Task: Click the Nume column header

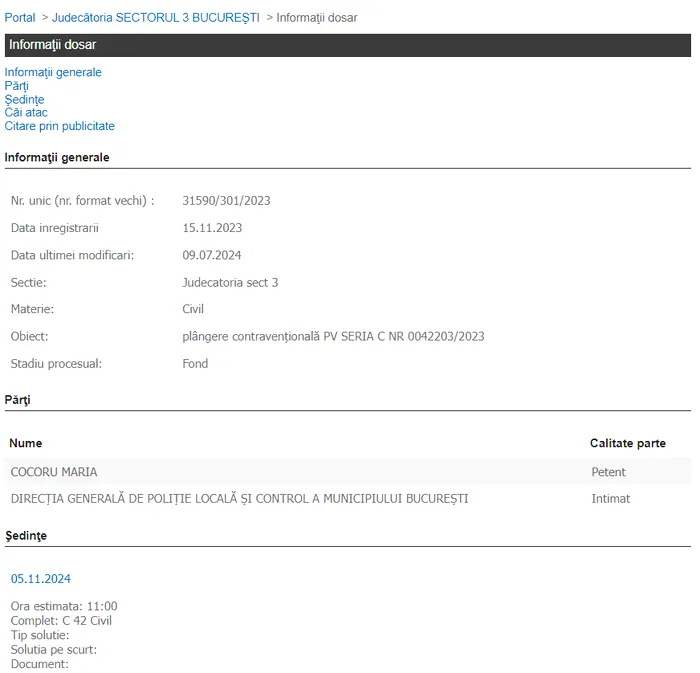Action: (26, 443)
